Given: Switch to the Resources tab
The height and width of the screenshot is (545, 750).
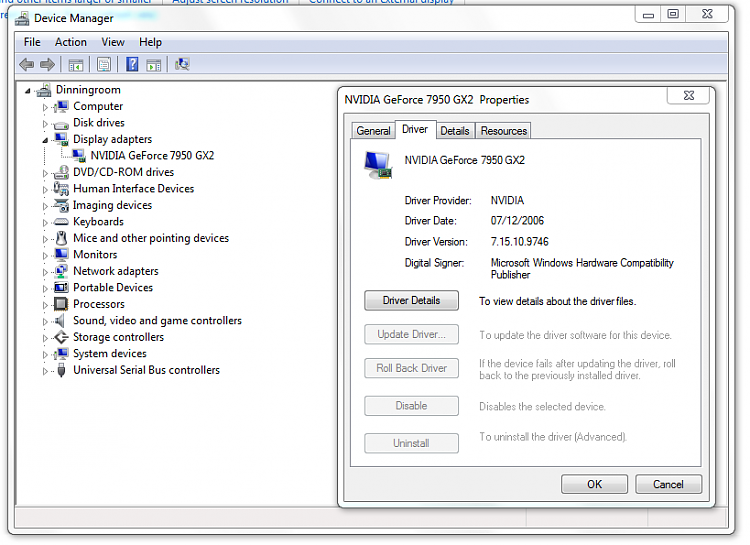Looking at the screenshot, I should point(504,131).
